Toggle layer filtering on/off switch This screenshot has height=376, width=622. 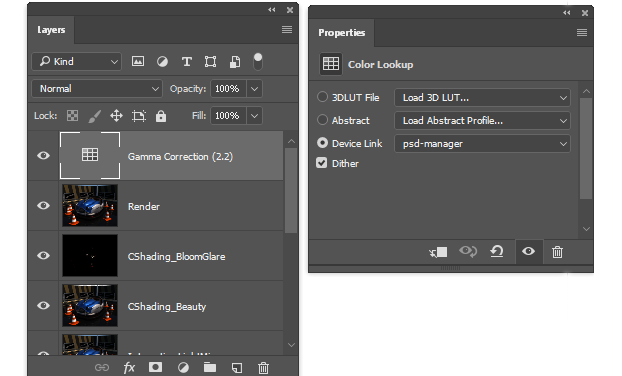[x=258, y=62]
